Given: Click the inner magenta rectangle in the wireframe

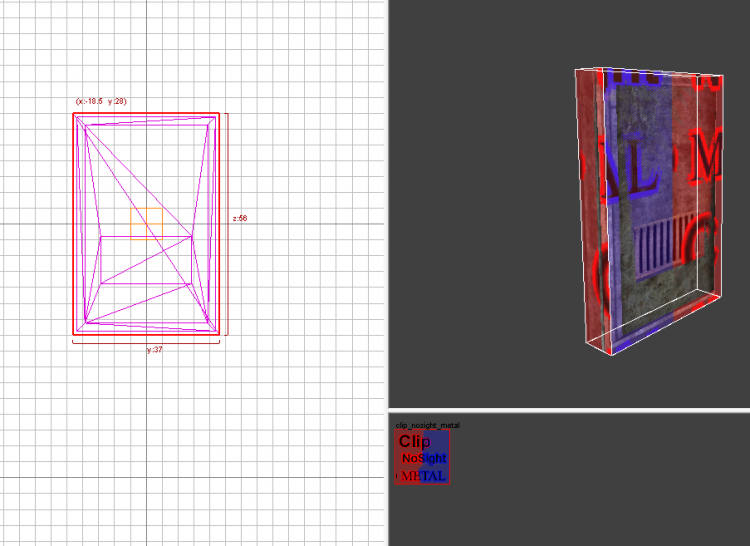Looking at the screenshot, I should [146, 260].
